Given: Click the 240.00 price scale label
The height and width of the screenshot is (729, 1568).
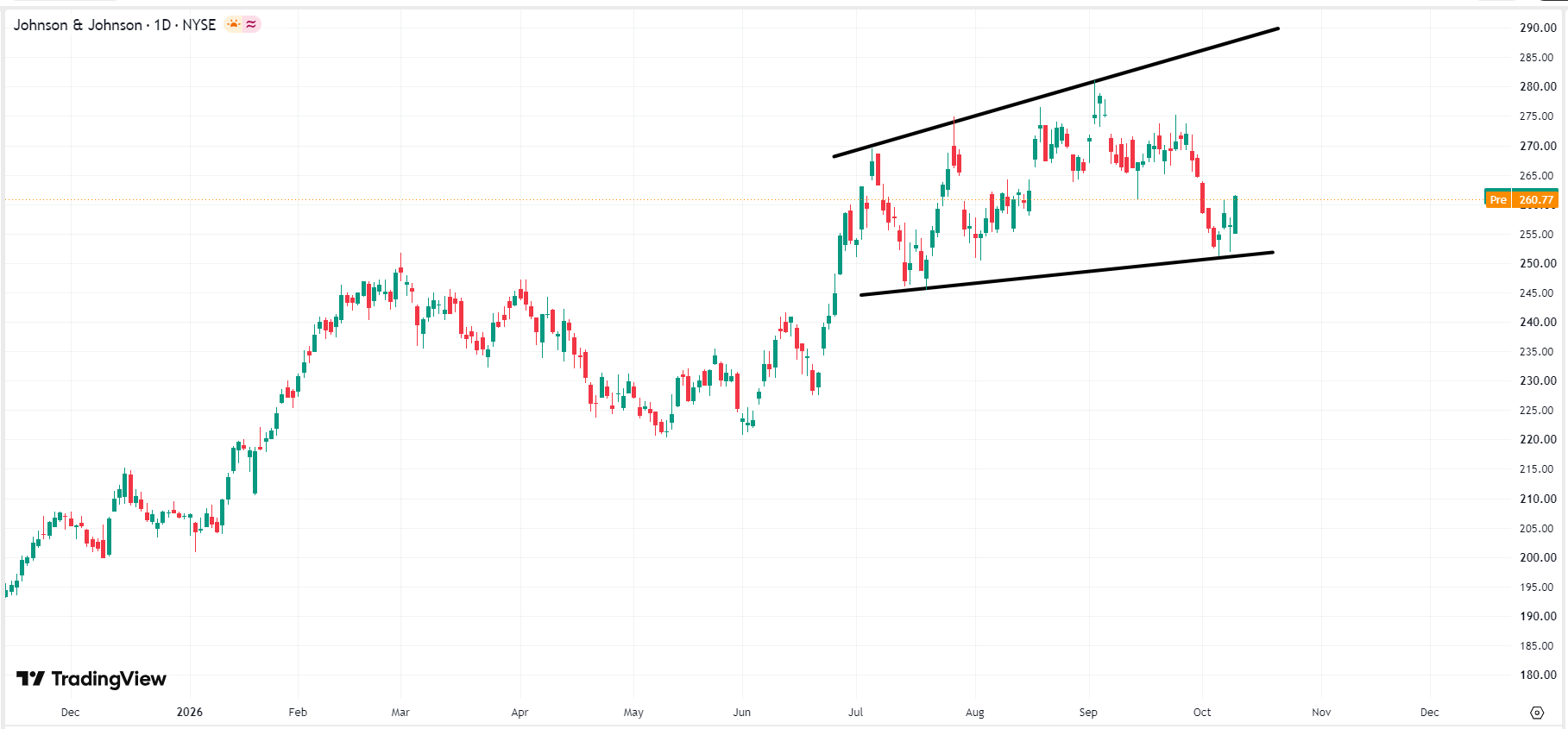Looking at the screenshot, I should (1538, 322).
